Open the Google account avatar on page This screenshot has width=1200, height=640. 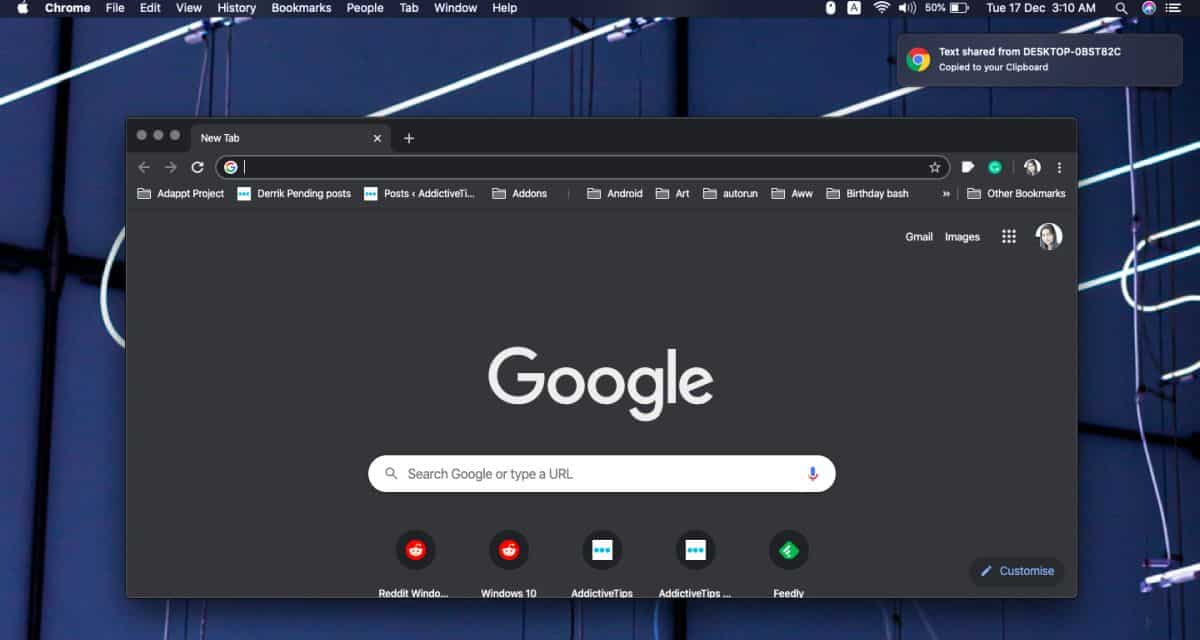coord(1049,236)
